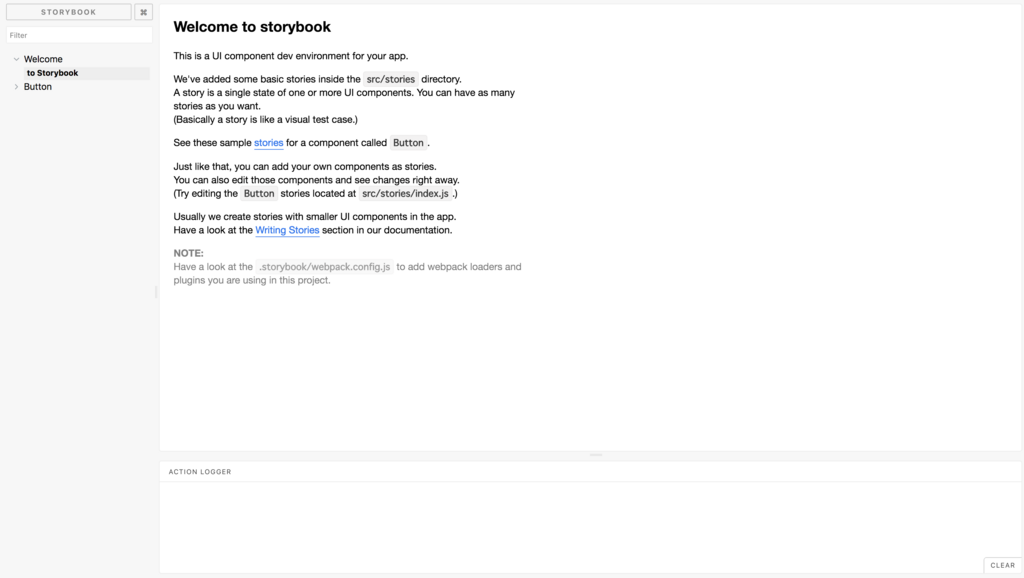Open the 'stories' link
This screenshot has width=1024, height=578.
click(268, 142)
